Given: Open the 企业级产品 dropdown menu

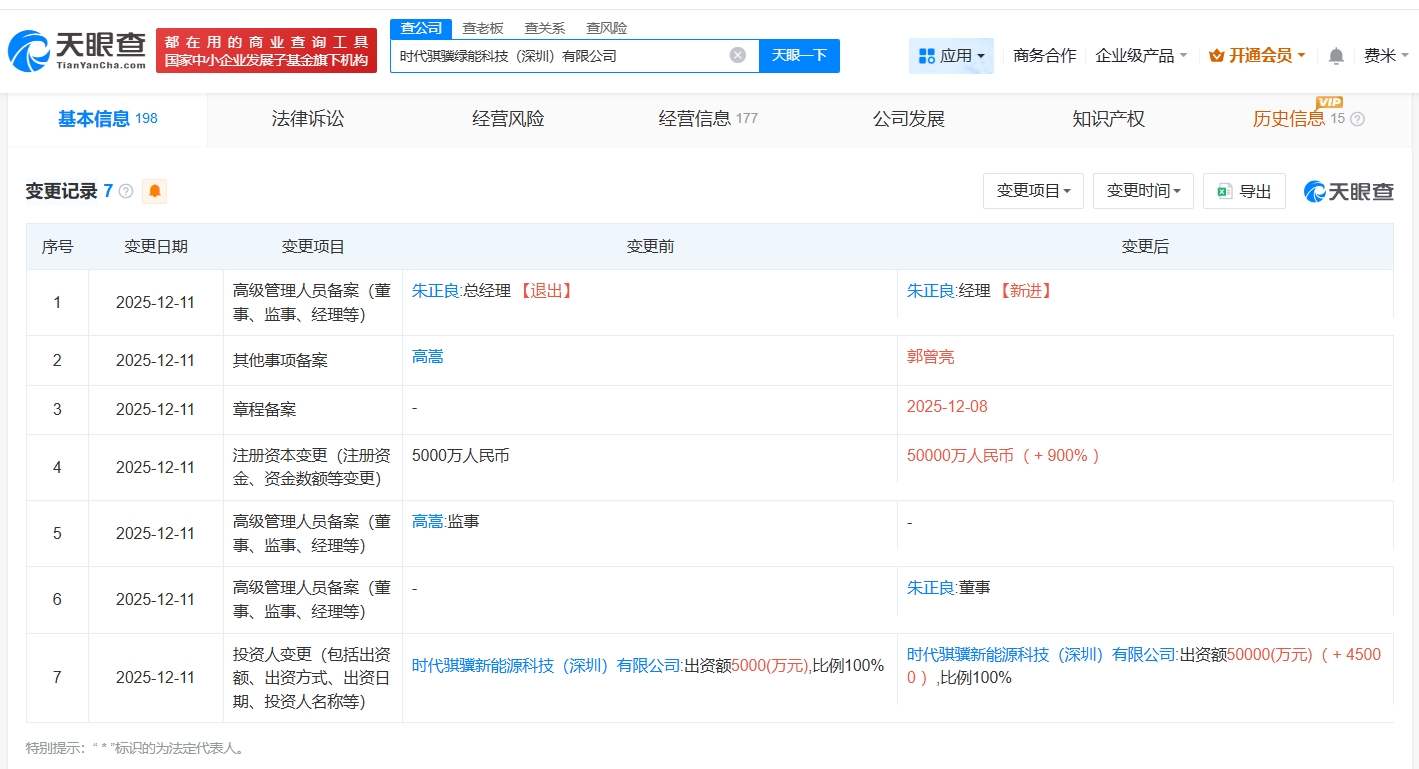Looking at the screenshot, I should point(1141,56).
